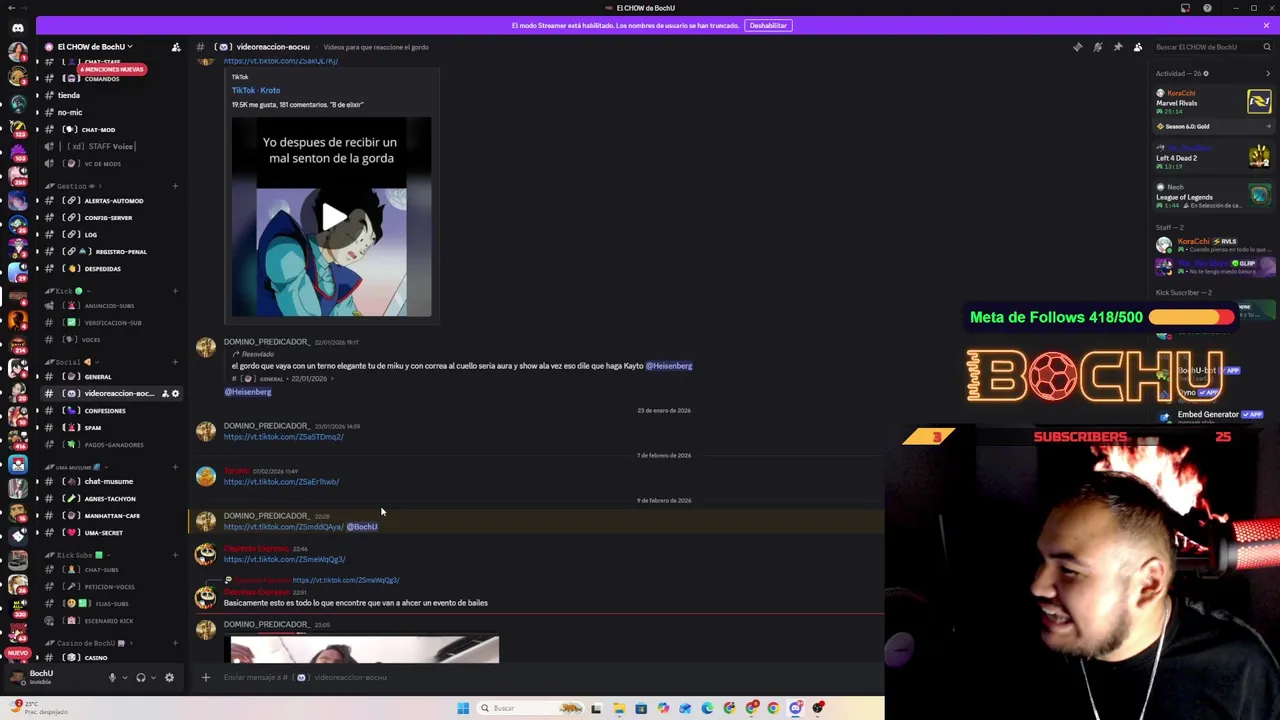Open Marvel Rivals game icon in activity
1280x720 pixels.
1259,101
